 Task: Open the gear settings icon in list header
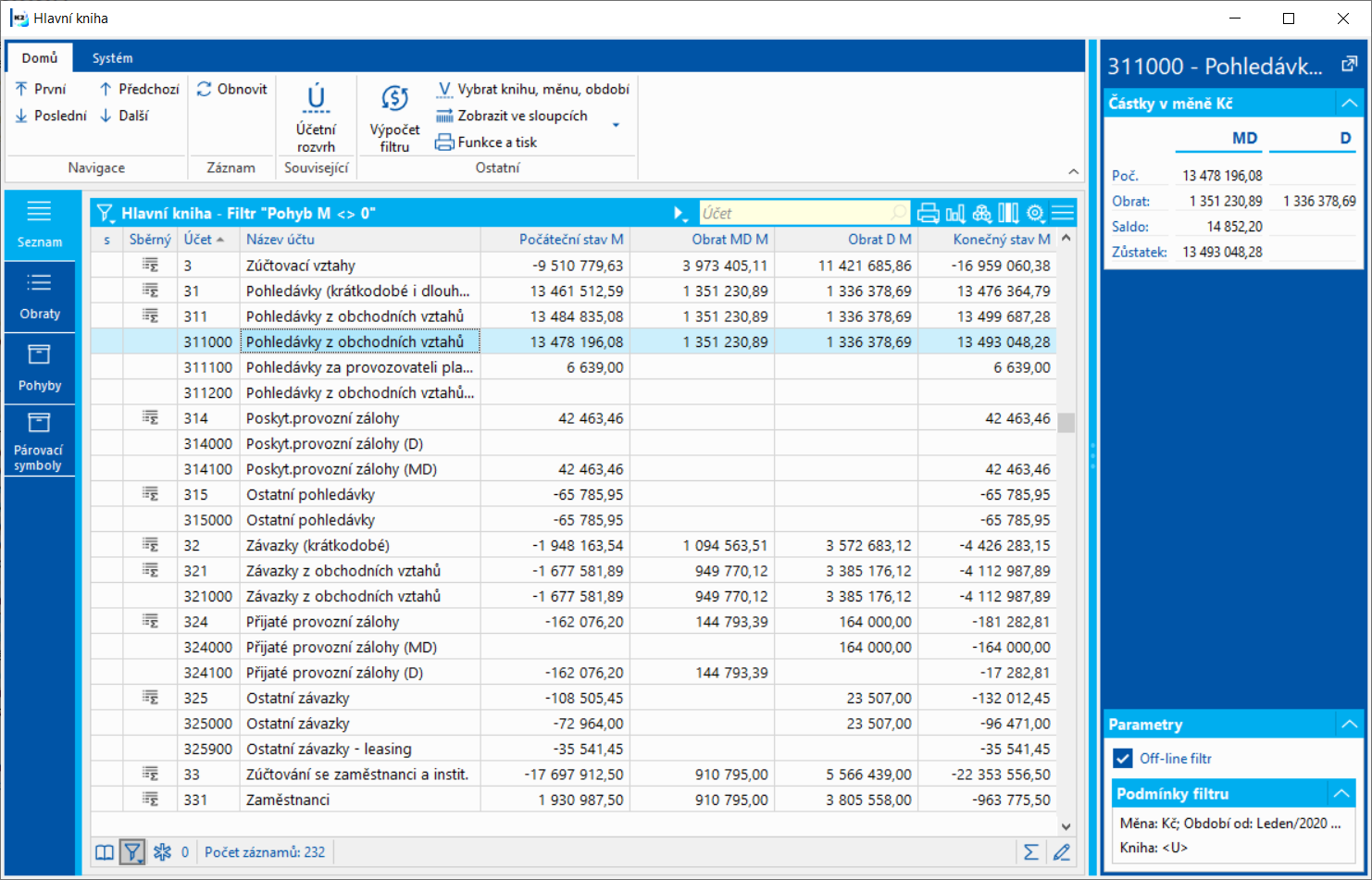(x=1035, y=214)
